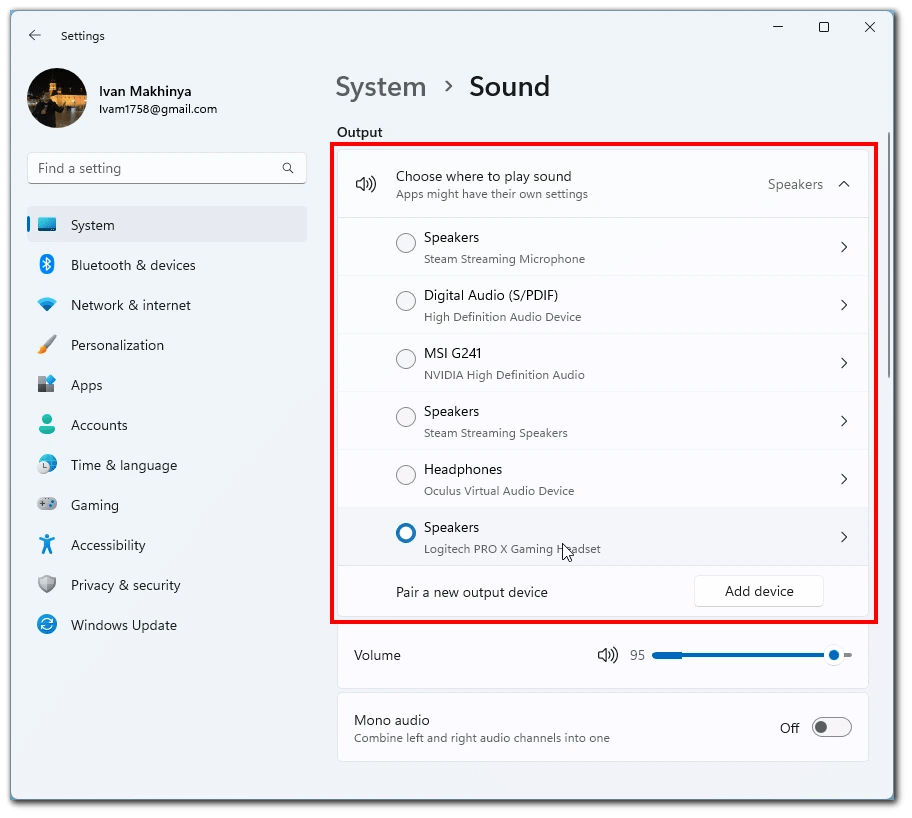Click the Personalization brush icon

[x=47, y=345]
